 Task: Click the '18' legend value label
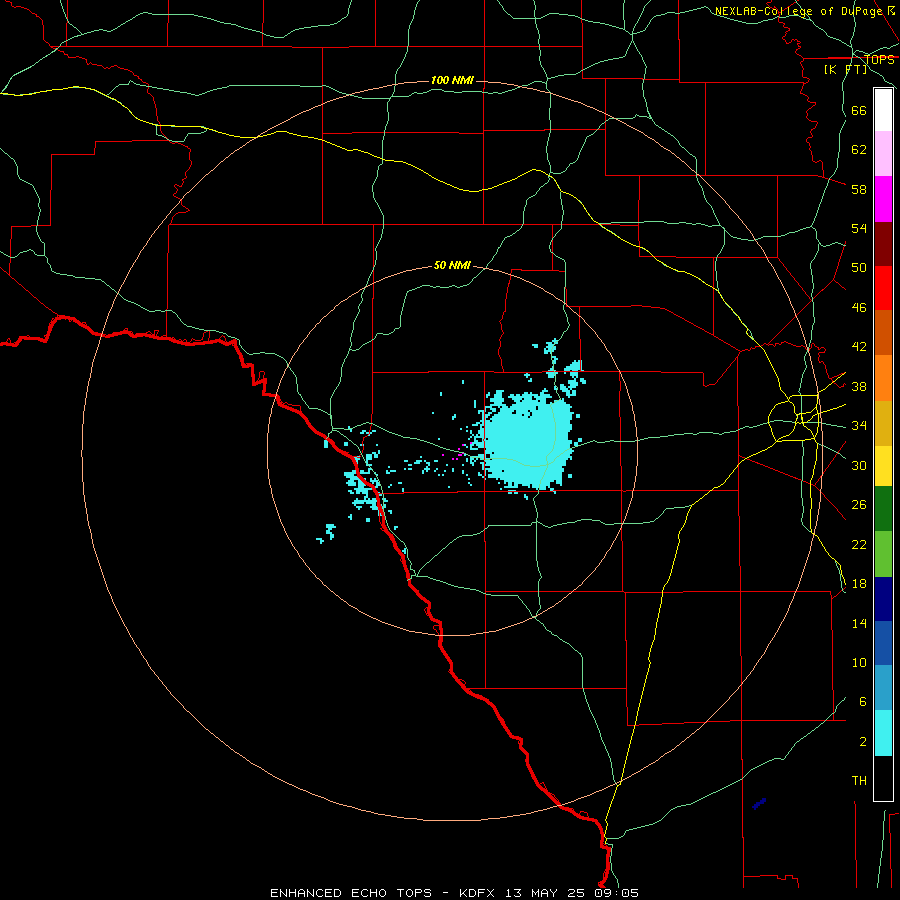[x=859, y=584]
